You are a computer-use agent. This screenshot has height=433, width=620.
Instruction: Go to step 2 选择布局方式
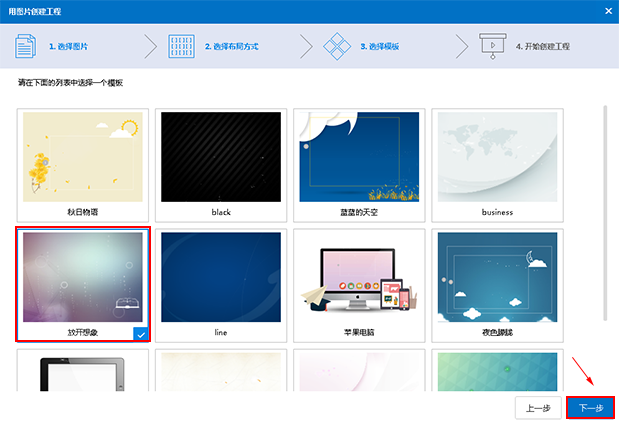[x=232, y=47]
